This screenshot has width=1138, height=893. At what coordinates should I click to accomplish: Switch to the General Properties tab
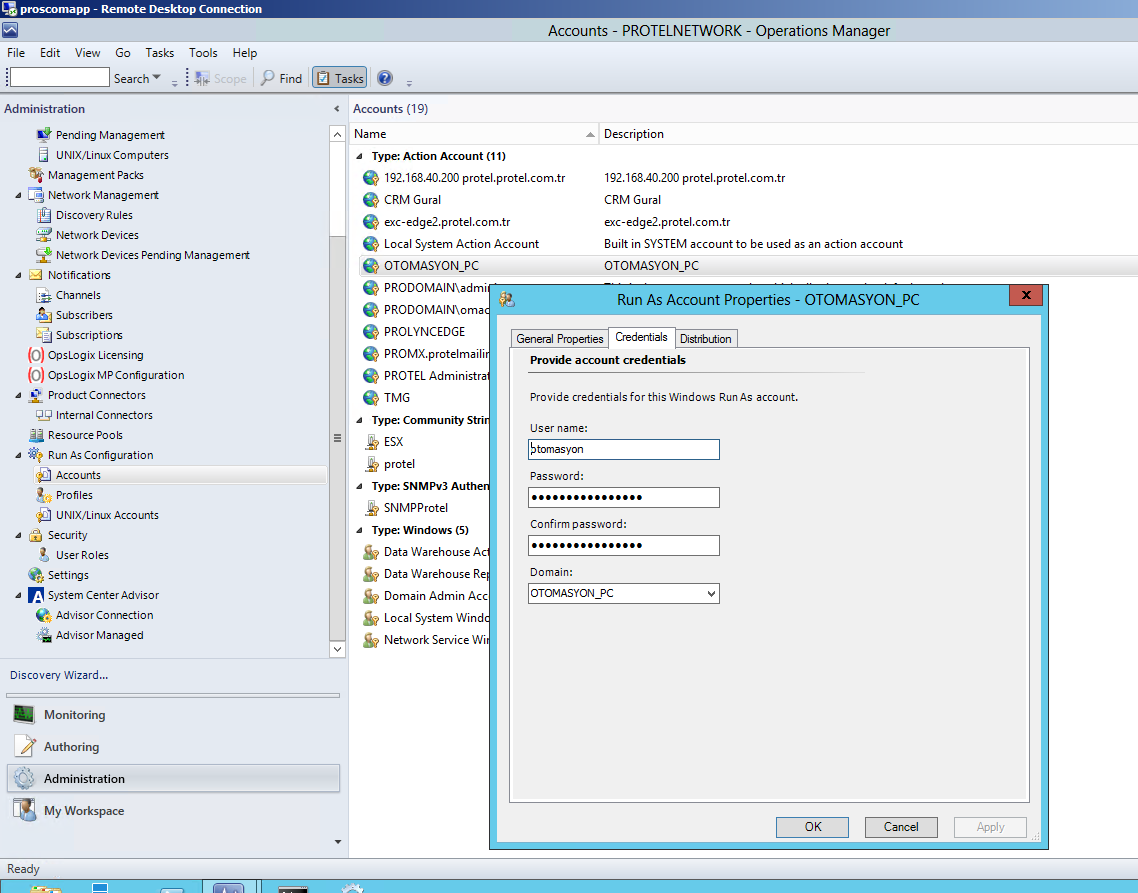[559, 339]
